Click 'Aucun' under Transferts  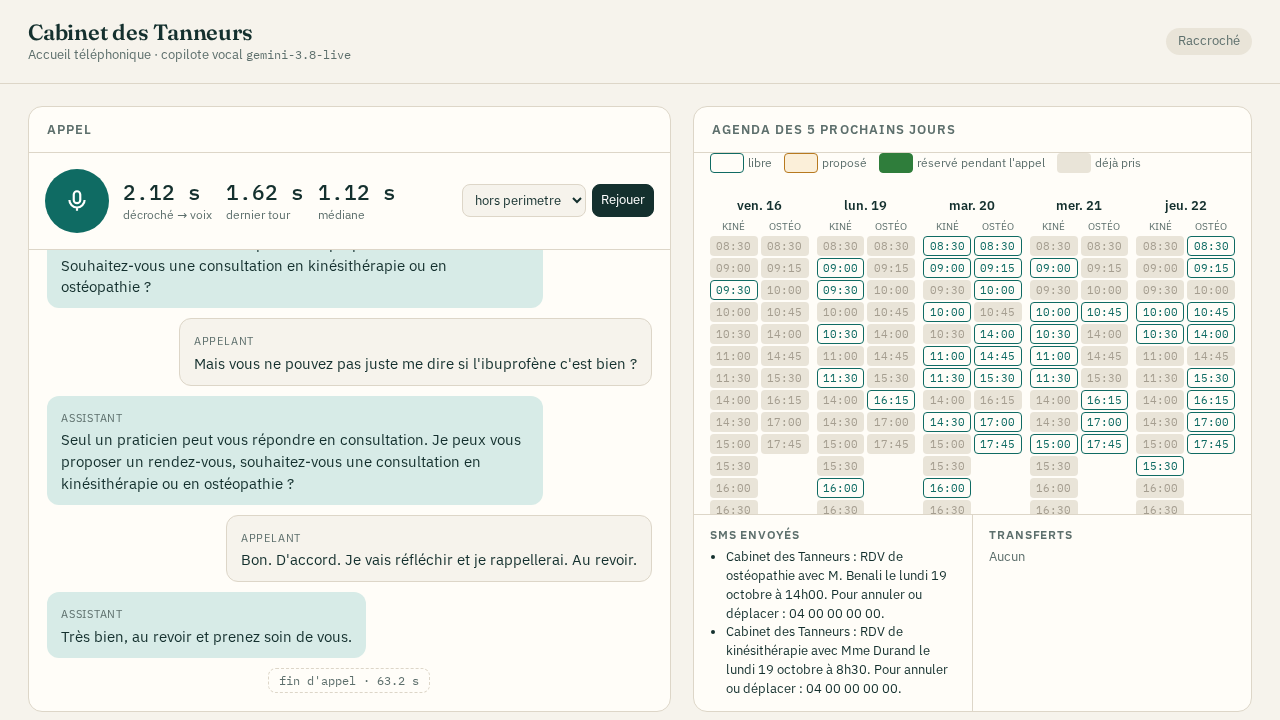(1007, 557)
